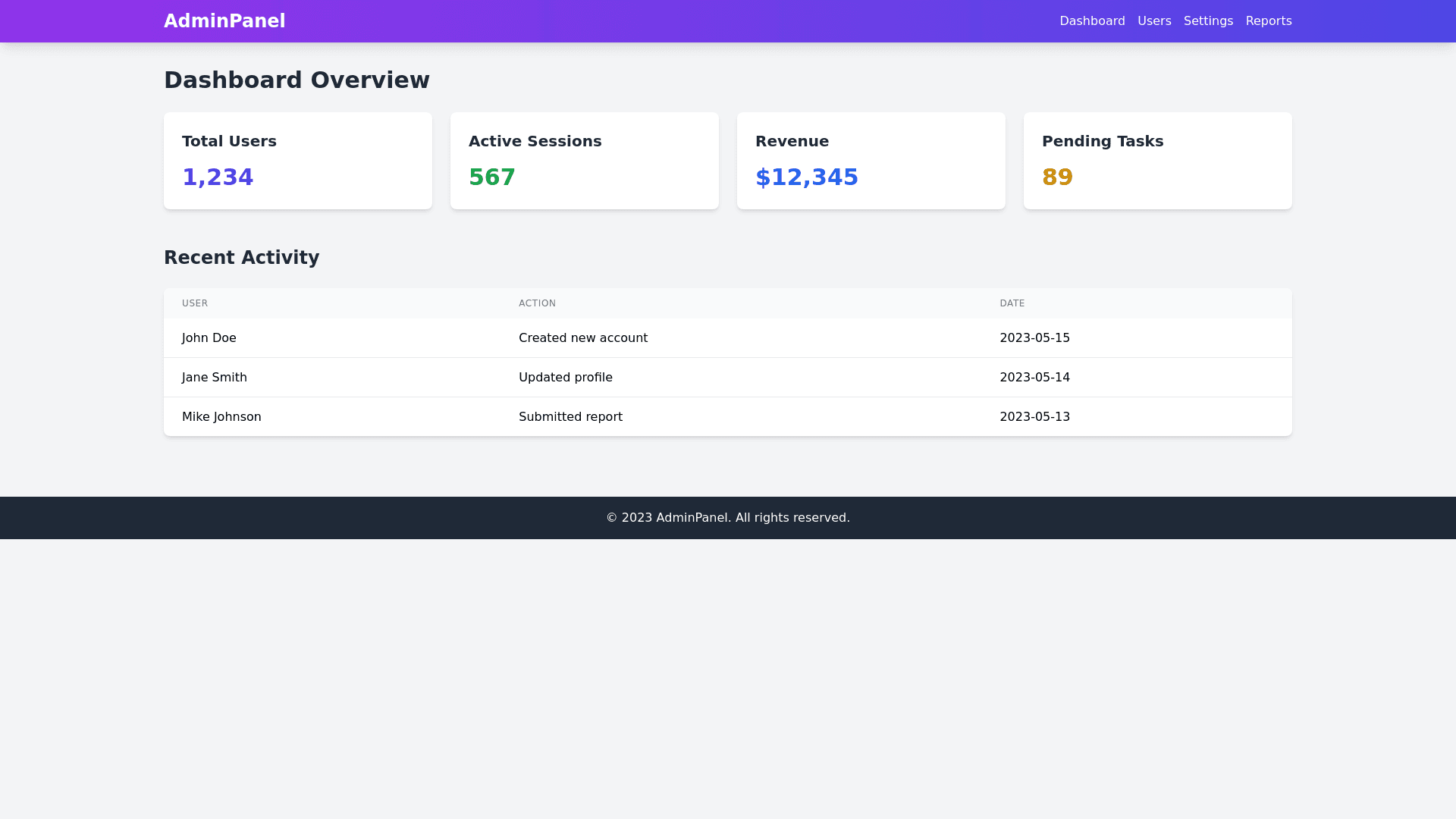Click the 1,234 total users figure
Viewport: 1456px width, 819px height.
218,177
